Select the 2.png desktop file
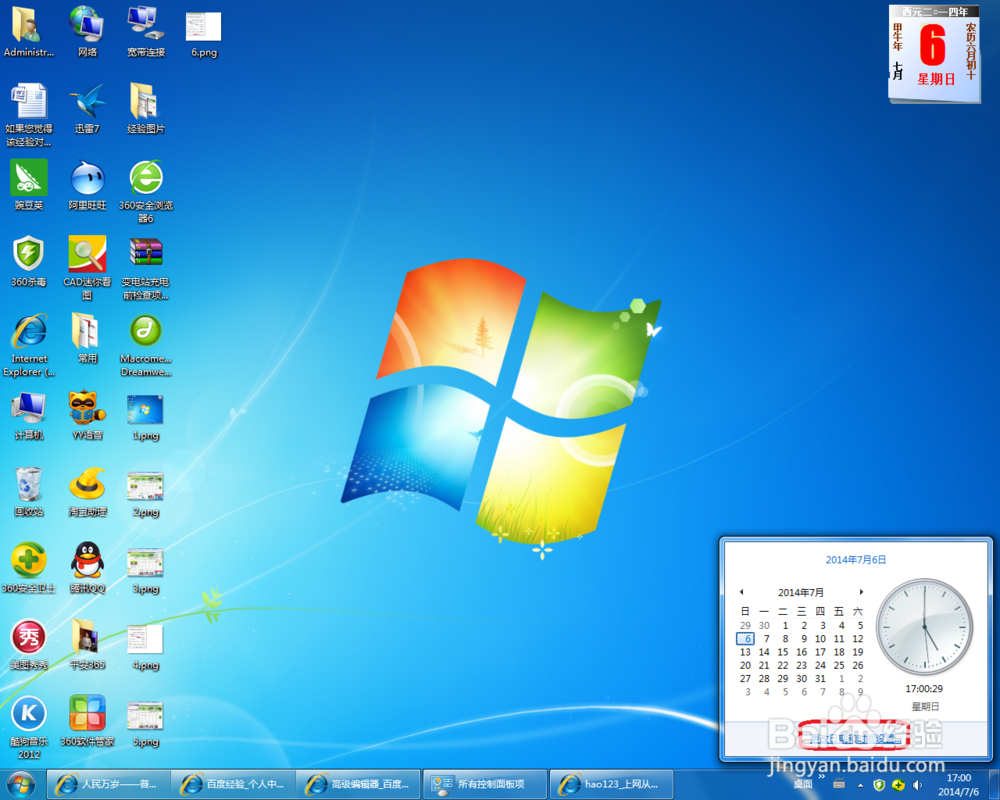The width and height of the screenshot is (1000, 800). coord(146,494)
